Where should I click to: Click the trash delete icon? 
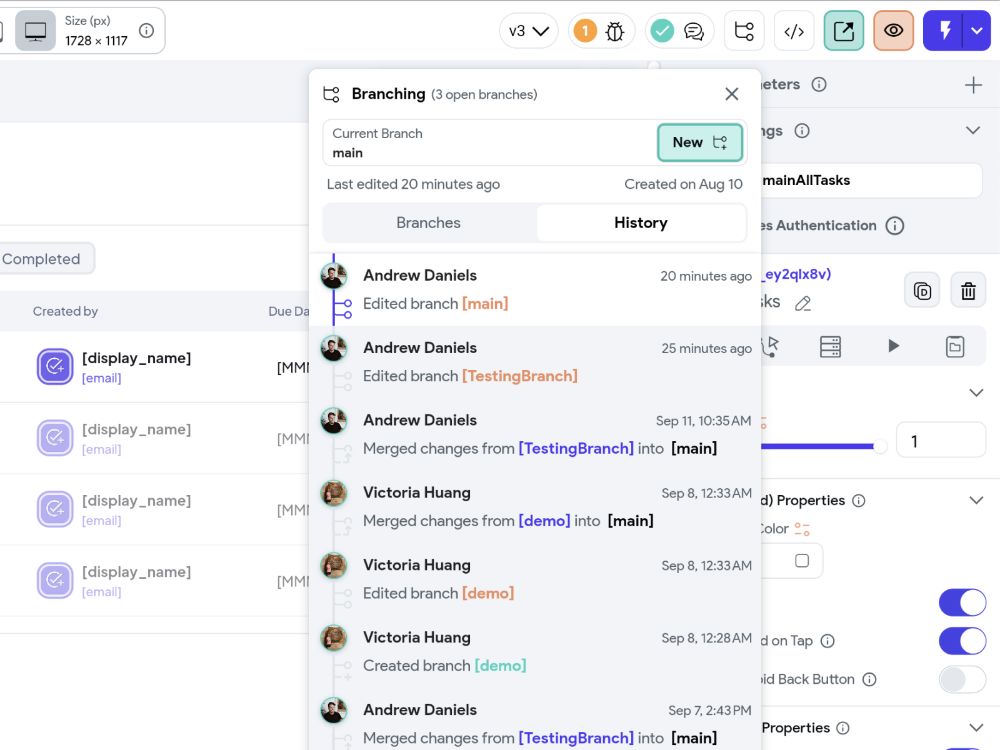967,291
